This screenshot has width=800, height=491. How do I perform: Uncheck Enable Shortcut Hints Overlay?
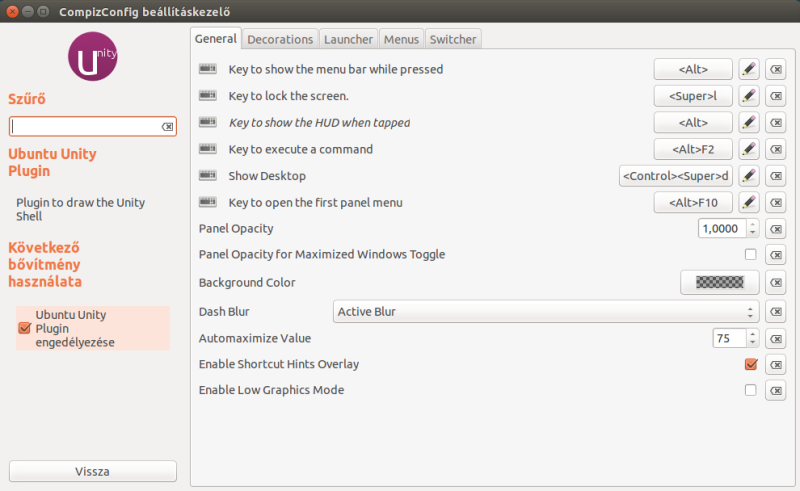tap(751, 364)
